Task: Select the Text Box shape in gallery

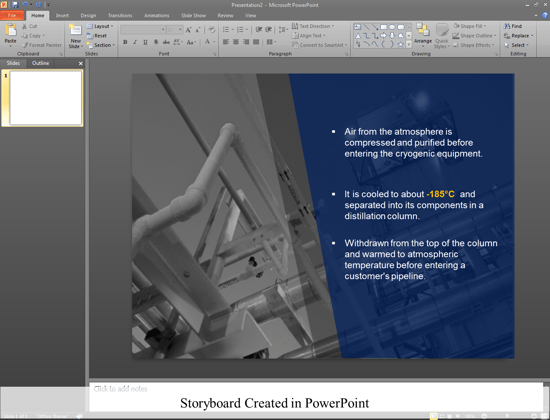Action: (x=357, y=27)
